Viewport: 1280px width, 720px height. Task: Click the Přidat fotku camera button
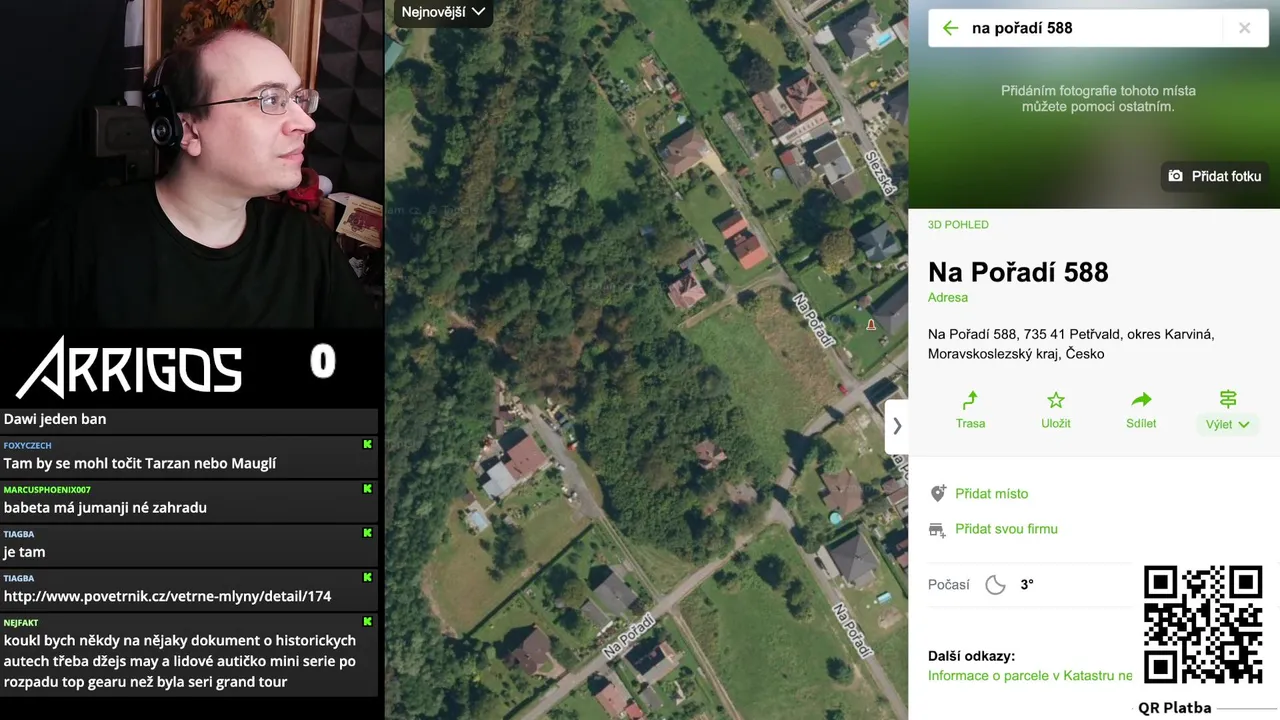tap(1215, 176)
